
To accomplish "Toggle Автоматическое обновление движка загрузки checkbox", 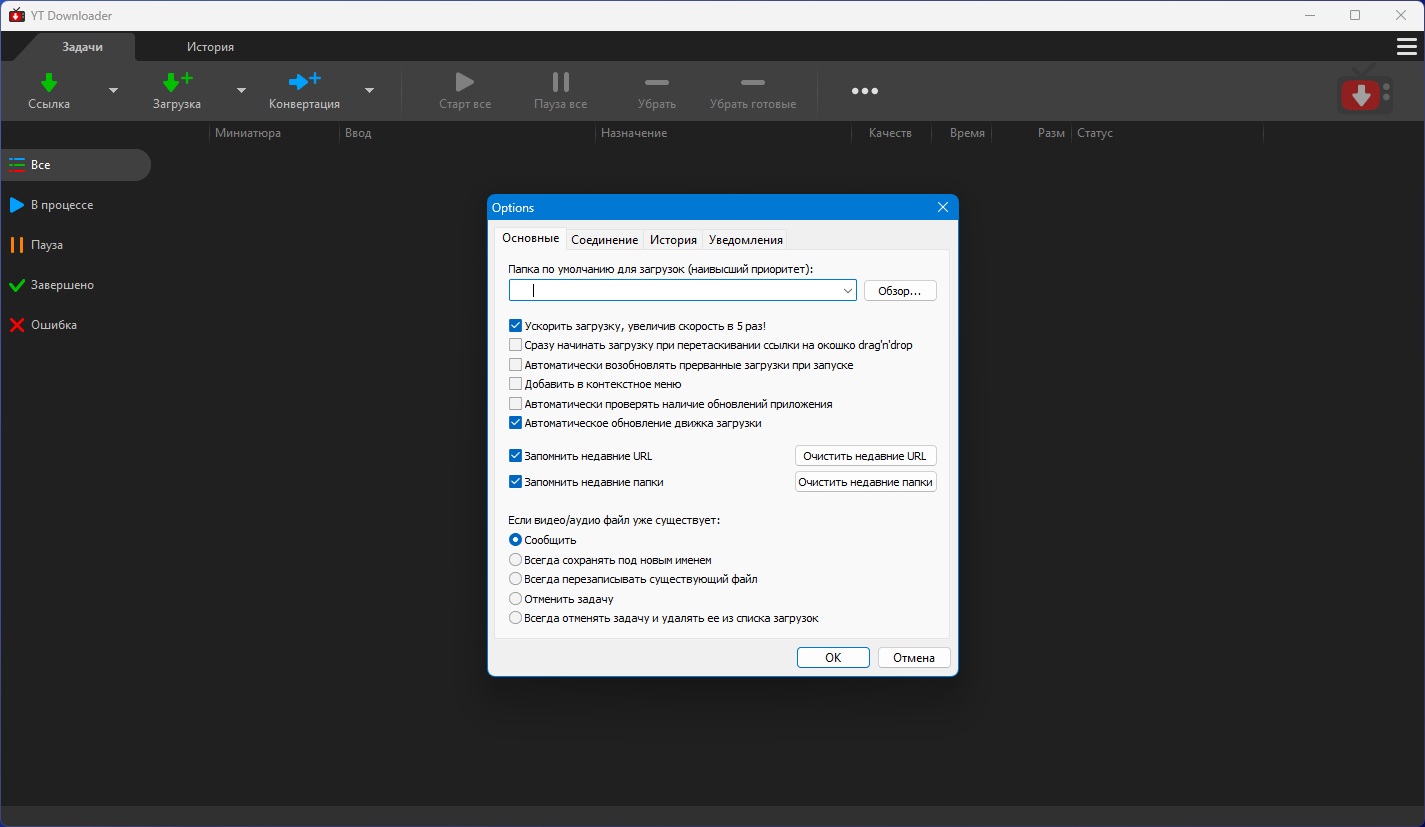I will (515, 423).
